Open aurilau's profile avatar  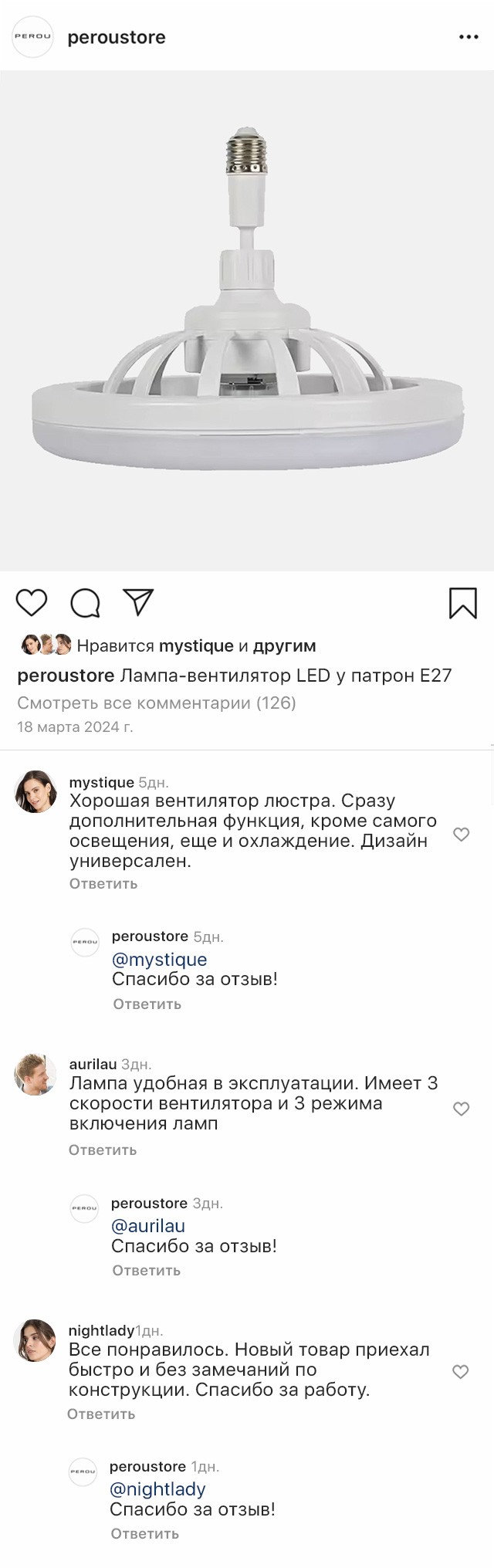click(x=36, y=1073)
